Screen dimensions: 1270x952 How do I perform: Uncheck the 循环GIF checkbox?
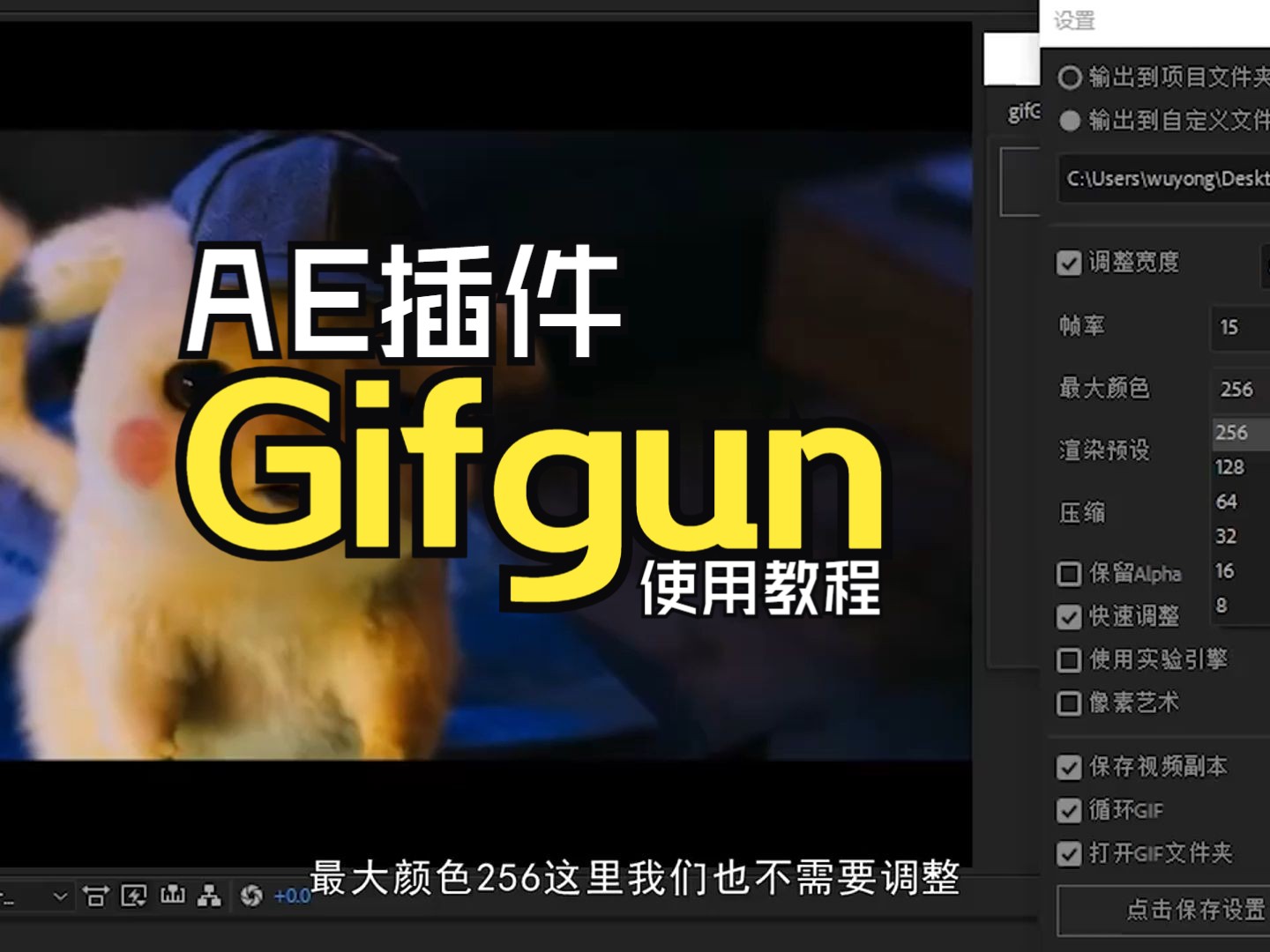click(x=1069, y=810)
